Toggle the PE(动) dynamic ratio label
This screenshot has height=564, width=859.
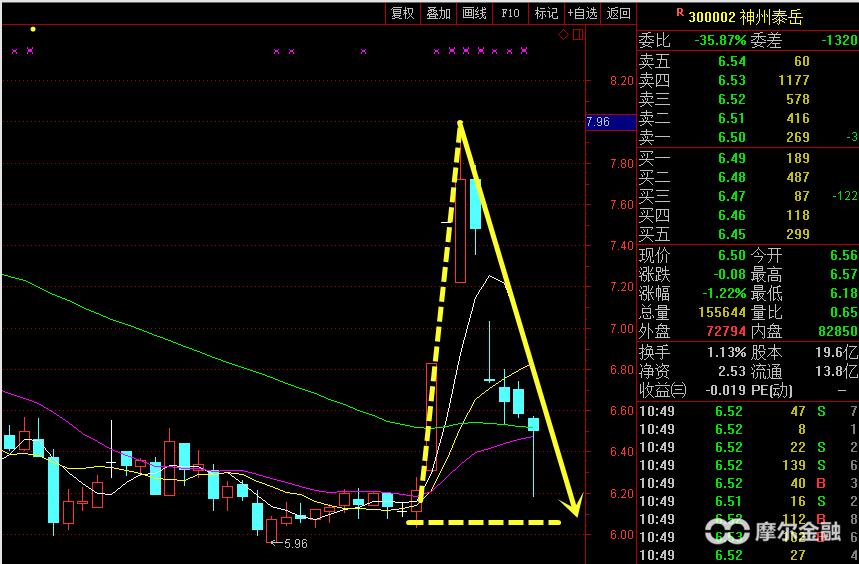point(772,389)
